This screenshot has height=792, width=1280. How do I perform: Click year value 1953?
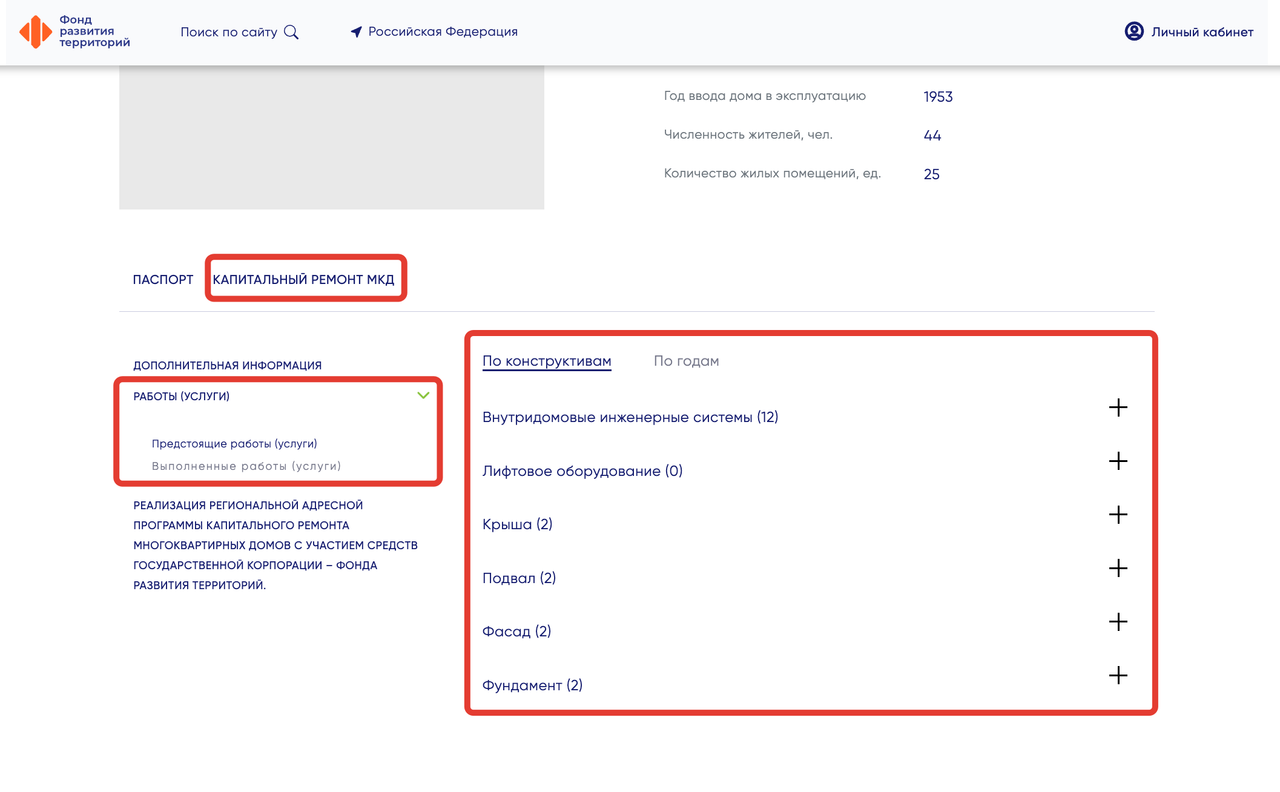(938, 97)
